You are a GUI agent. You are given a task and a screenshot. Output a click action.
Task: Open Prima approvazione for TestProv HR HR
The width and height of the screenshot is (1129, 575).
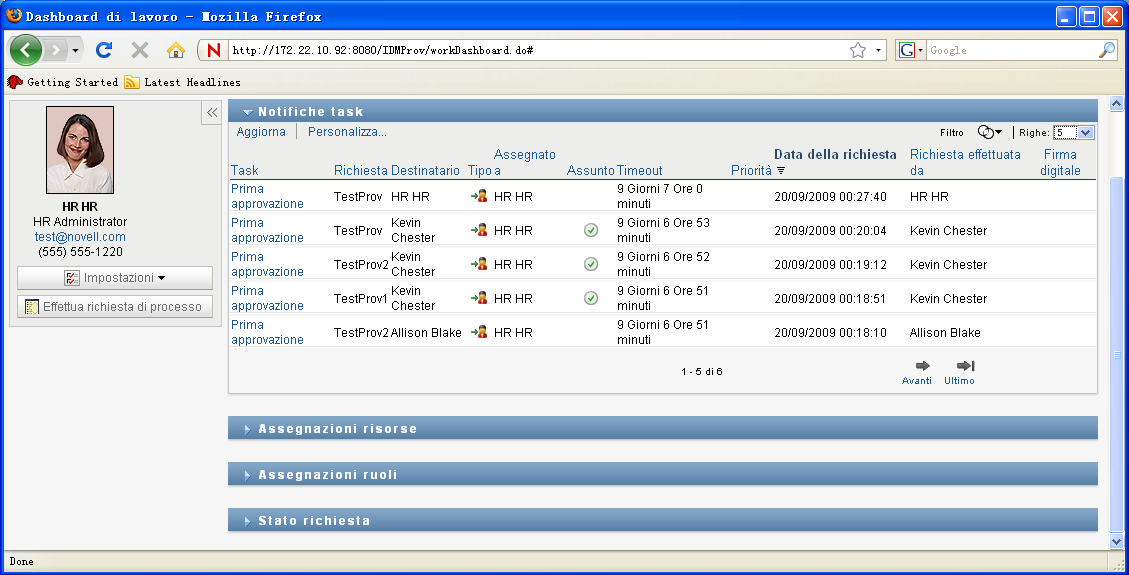pos(267,196)
